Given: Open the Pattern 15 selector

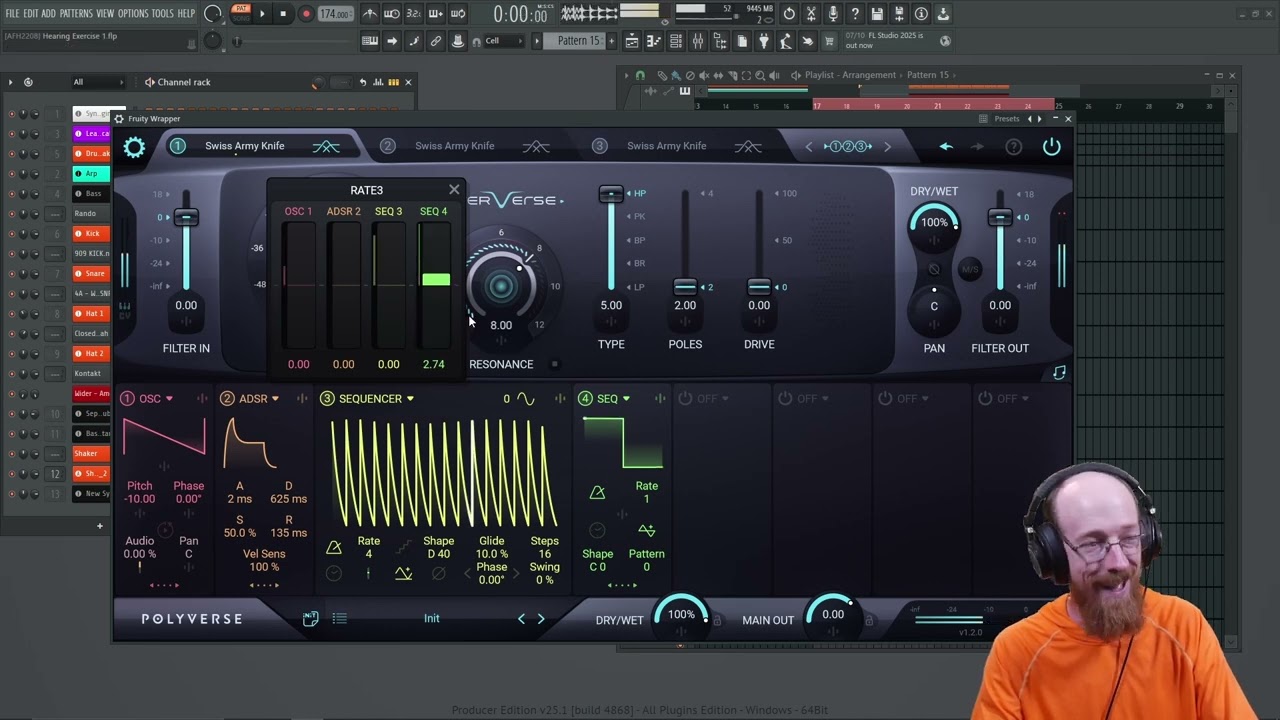Looking at the screenshot, I should [x=579, y=41].
